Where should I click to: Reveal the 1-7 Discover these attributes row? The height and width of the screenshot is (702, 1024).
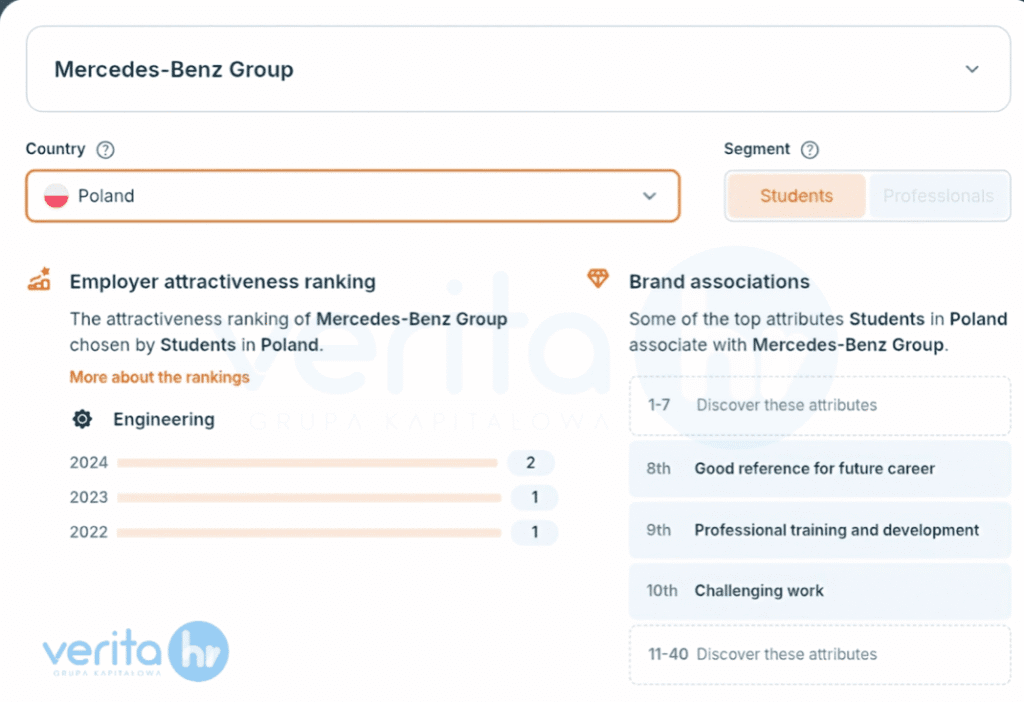click(819, 405)
